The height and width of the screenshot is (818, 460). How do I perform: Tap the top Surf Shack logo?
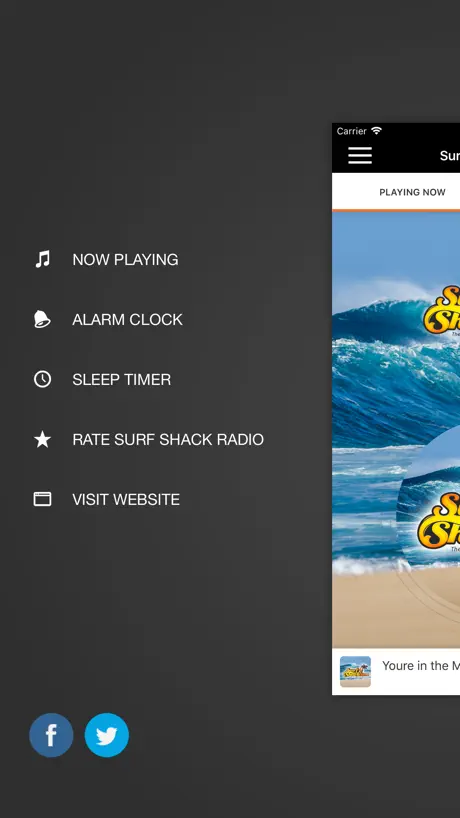coord(442,311)
